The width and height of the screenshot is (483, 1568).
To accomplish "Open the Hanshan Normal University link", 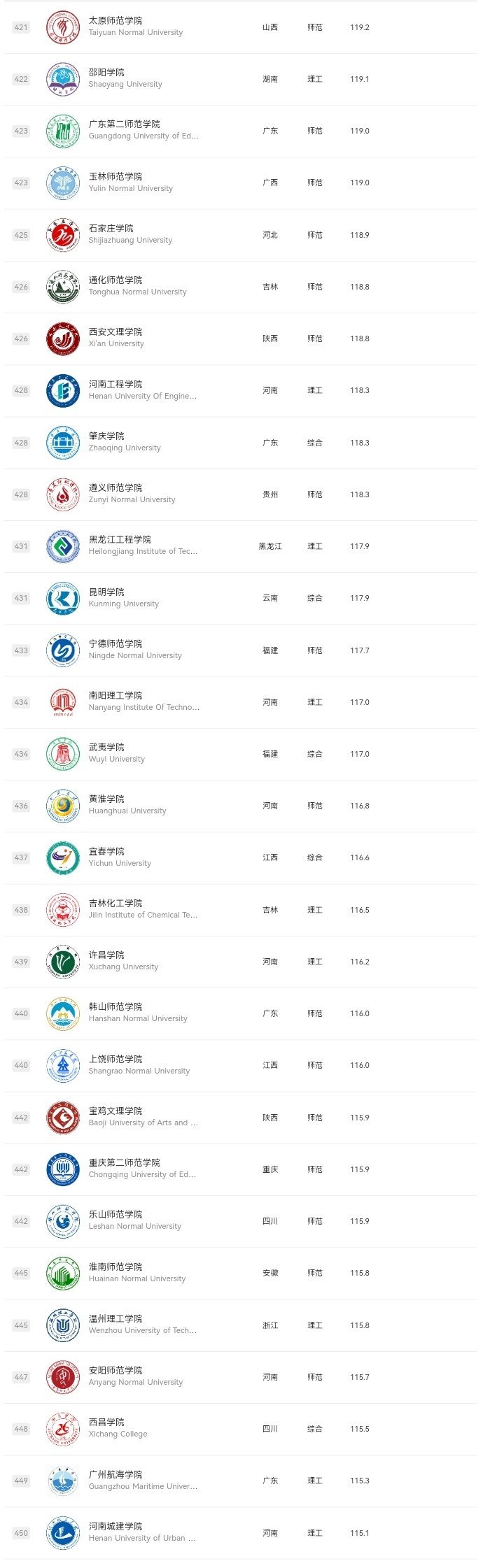I will click(138, 1018).
